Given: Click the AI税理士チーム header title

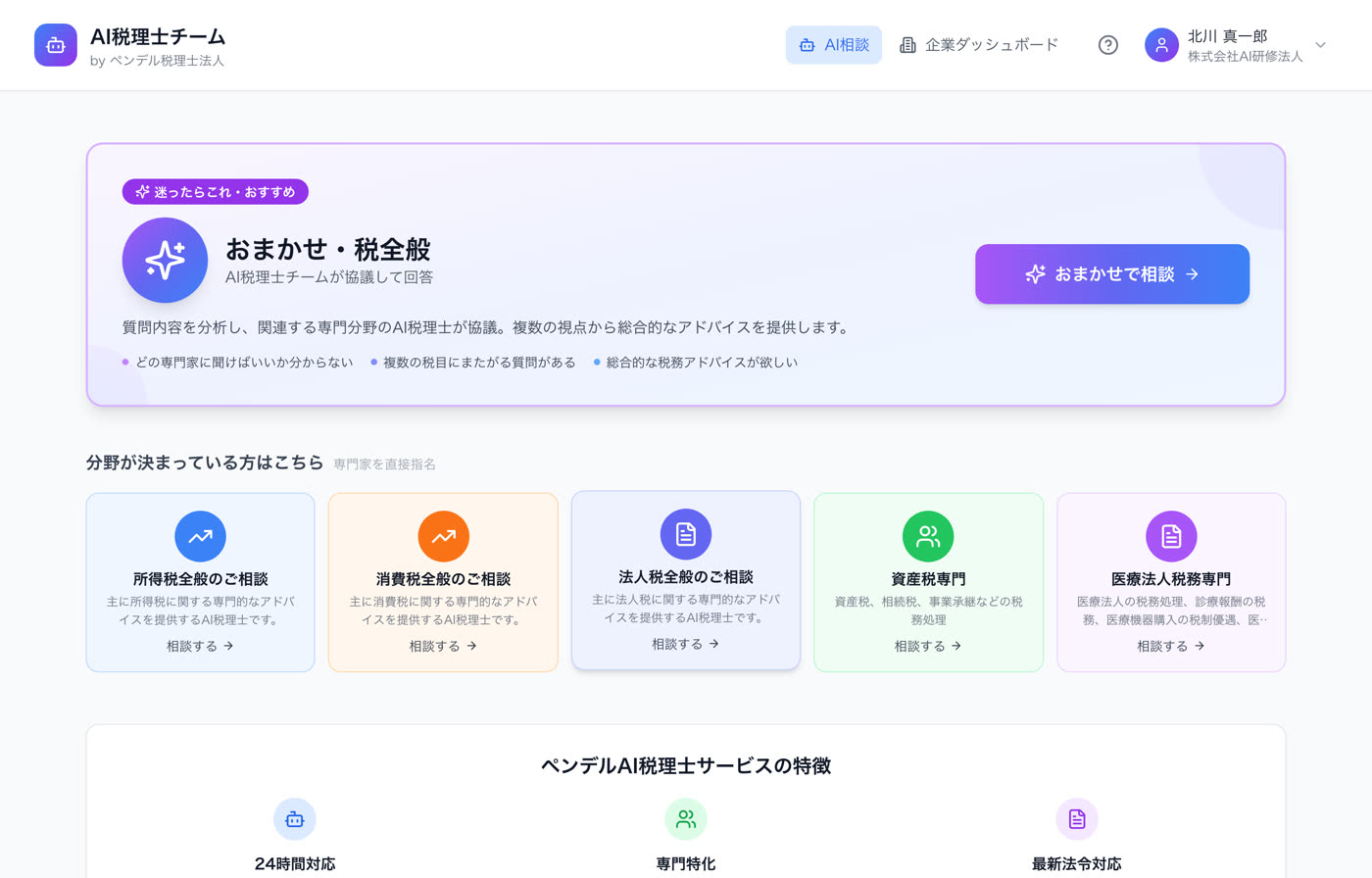Looking at the screenshot, I should pyautogui.click(x=158, y=36).
